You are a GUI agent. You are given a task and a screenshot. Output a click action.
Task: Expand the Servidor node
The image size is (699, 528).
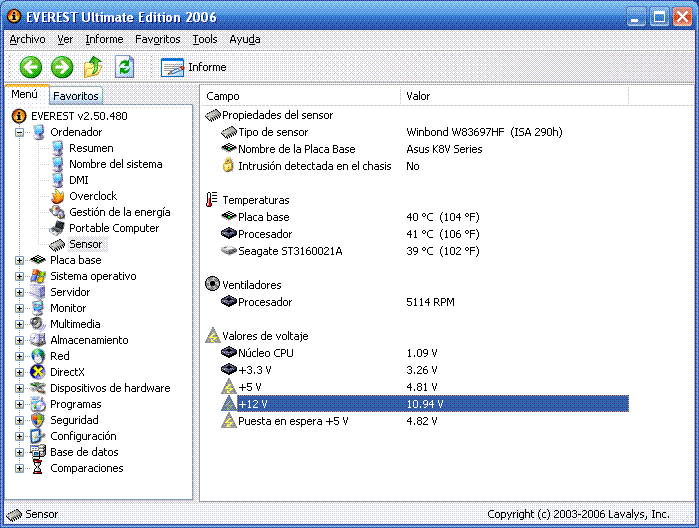pos(19,292)
